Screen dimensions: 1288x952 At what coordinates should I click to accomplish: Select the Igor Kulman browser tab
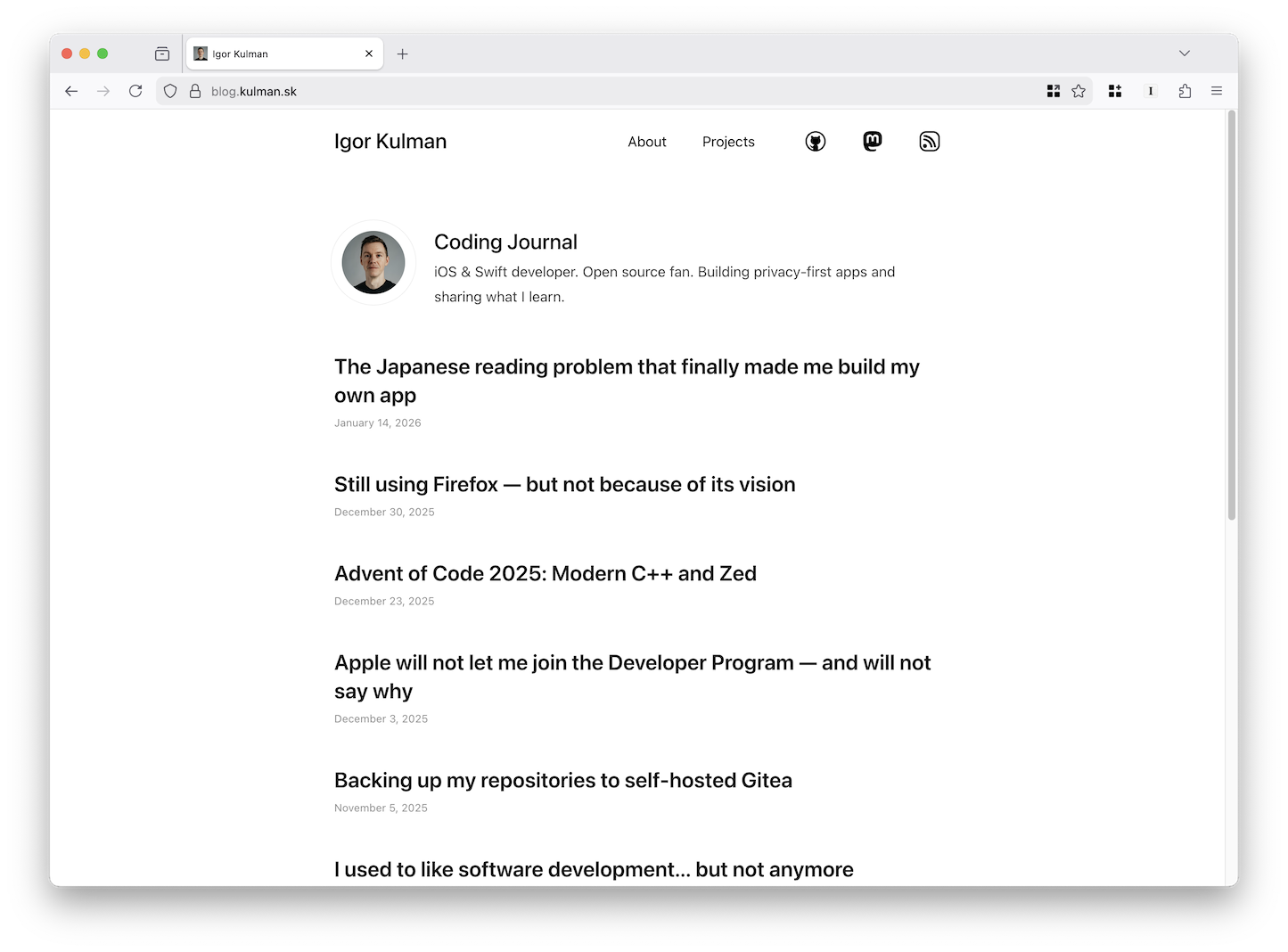click(x=284, y=53)
